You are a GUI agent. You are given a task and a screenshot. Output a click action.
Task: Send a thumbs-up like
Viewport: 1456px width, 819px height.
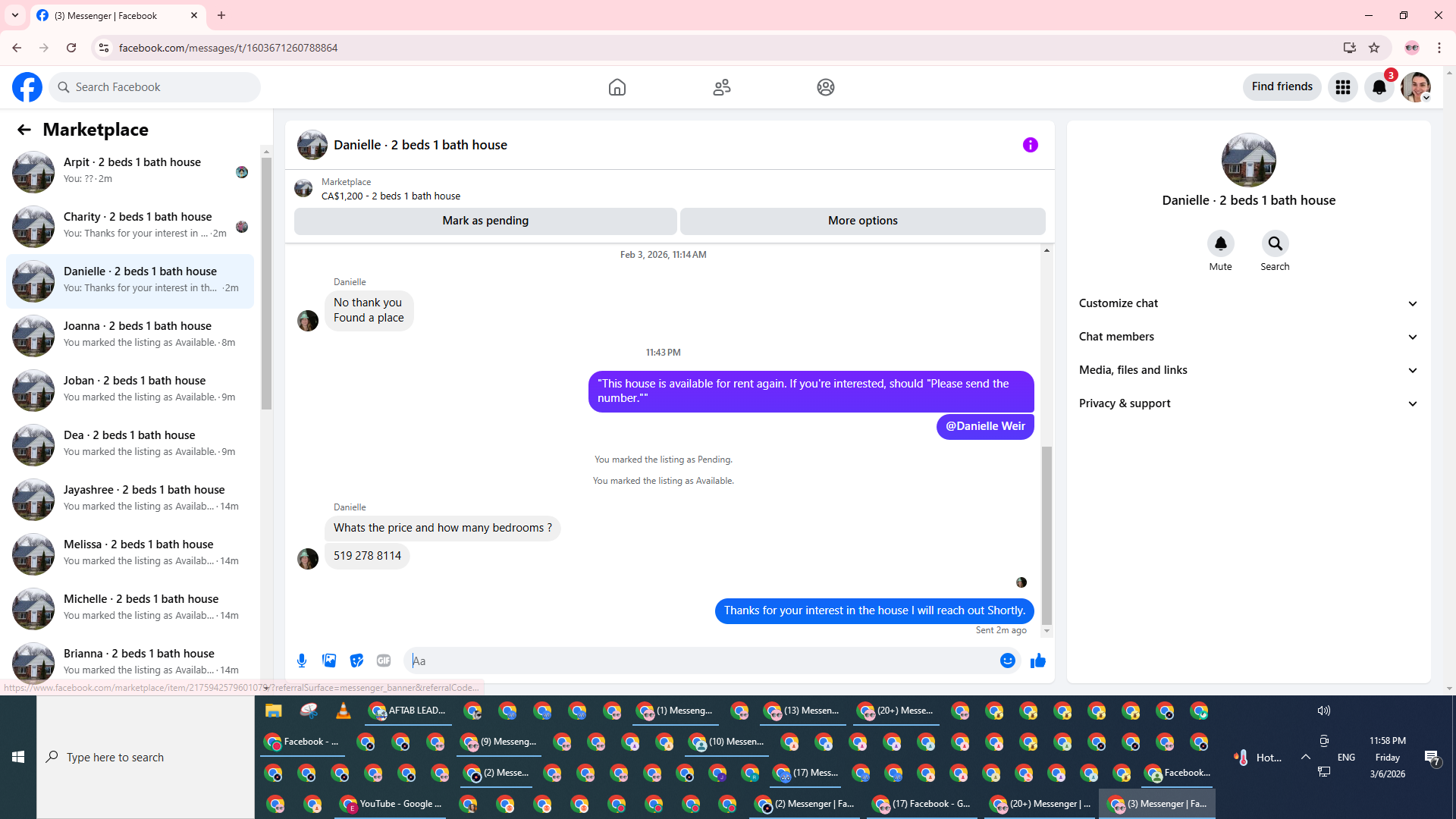(x=1038, y=661)
